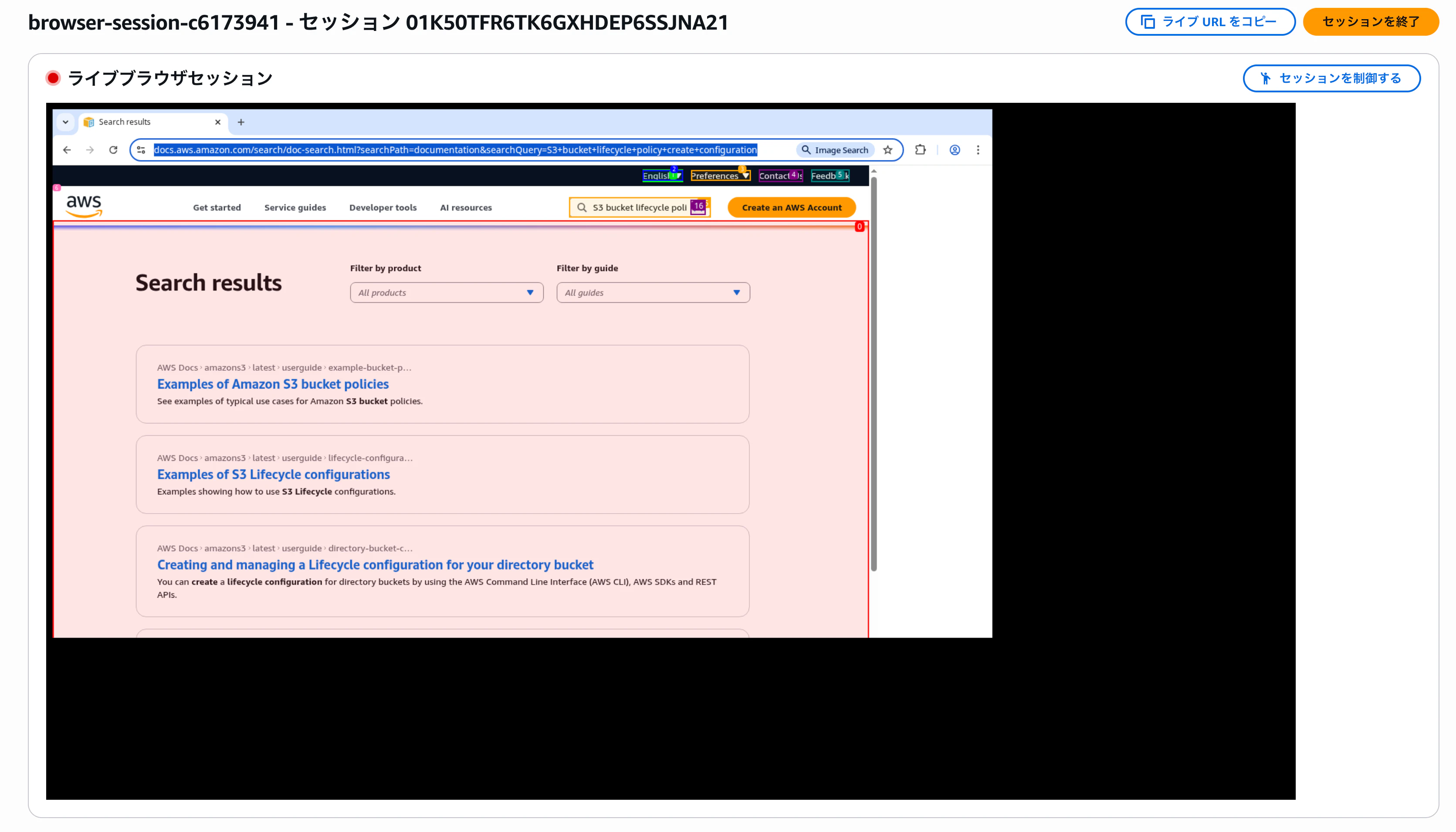Reload the page with refresh icon

(x=113, y=150)
